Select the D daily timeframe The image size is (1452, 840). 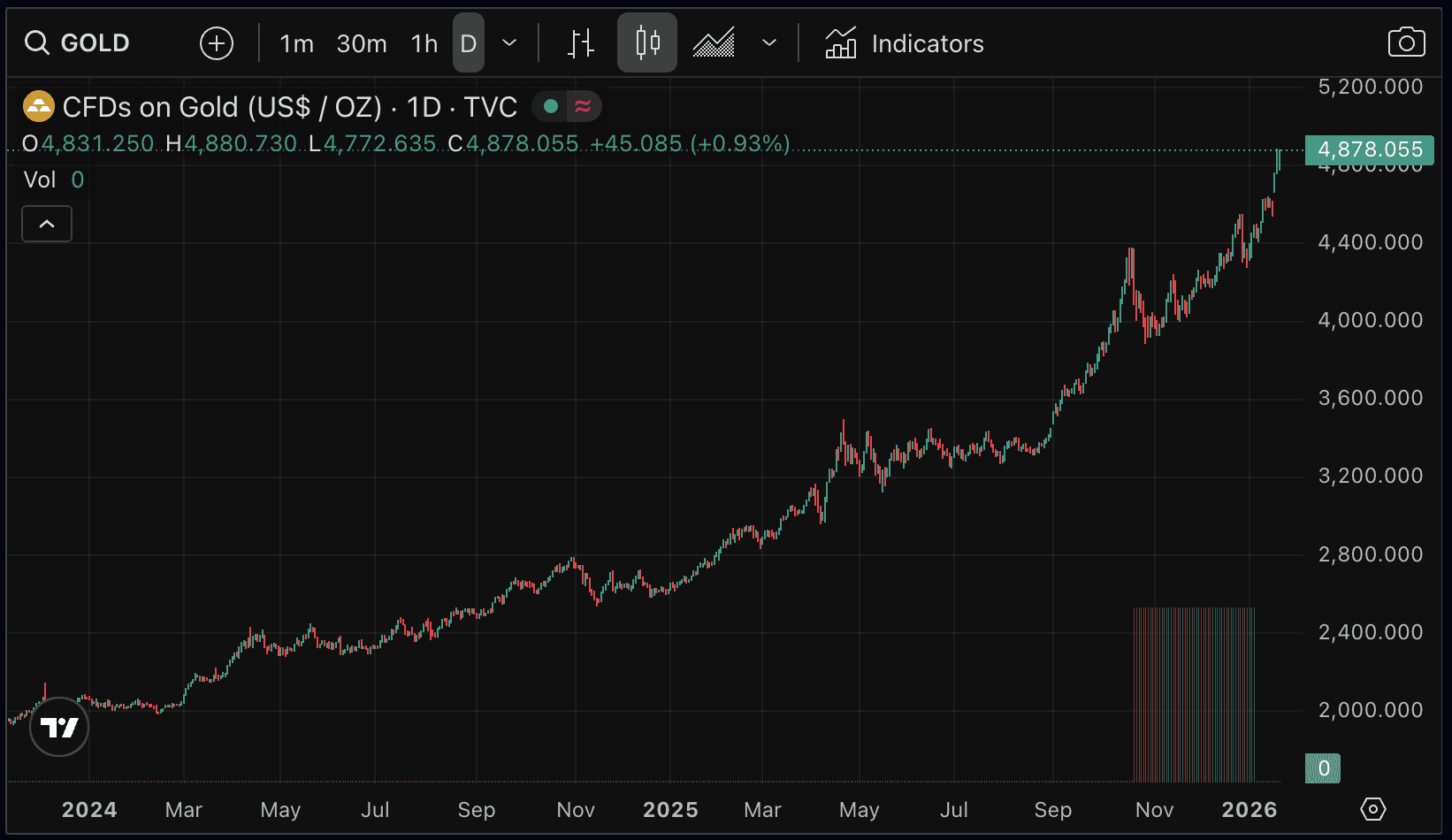pyautogui.click(x=469, y=42)
